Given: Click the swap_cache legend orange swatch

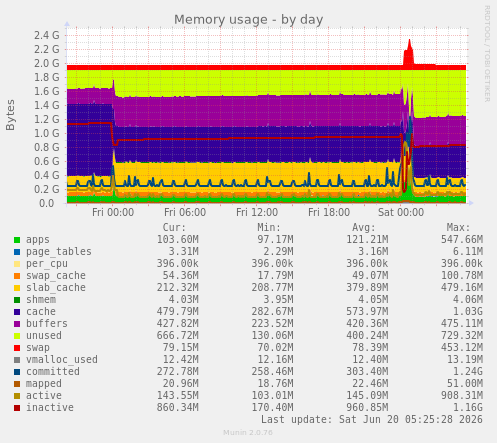Looking at the screenshot, I should click(17, 276).
